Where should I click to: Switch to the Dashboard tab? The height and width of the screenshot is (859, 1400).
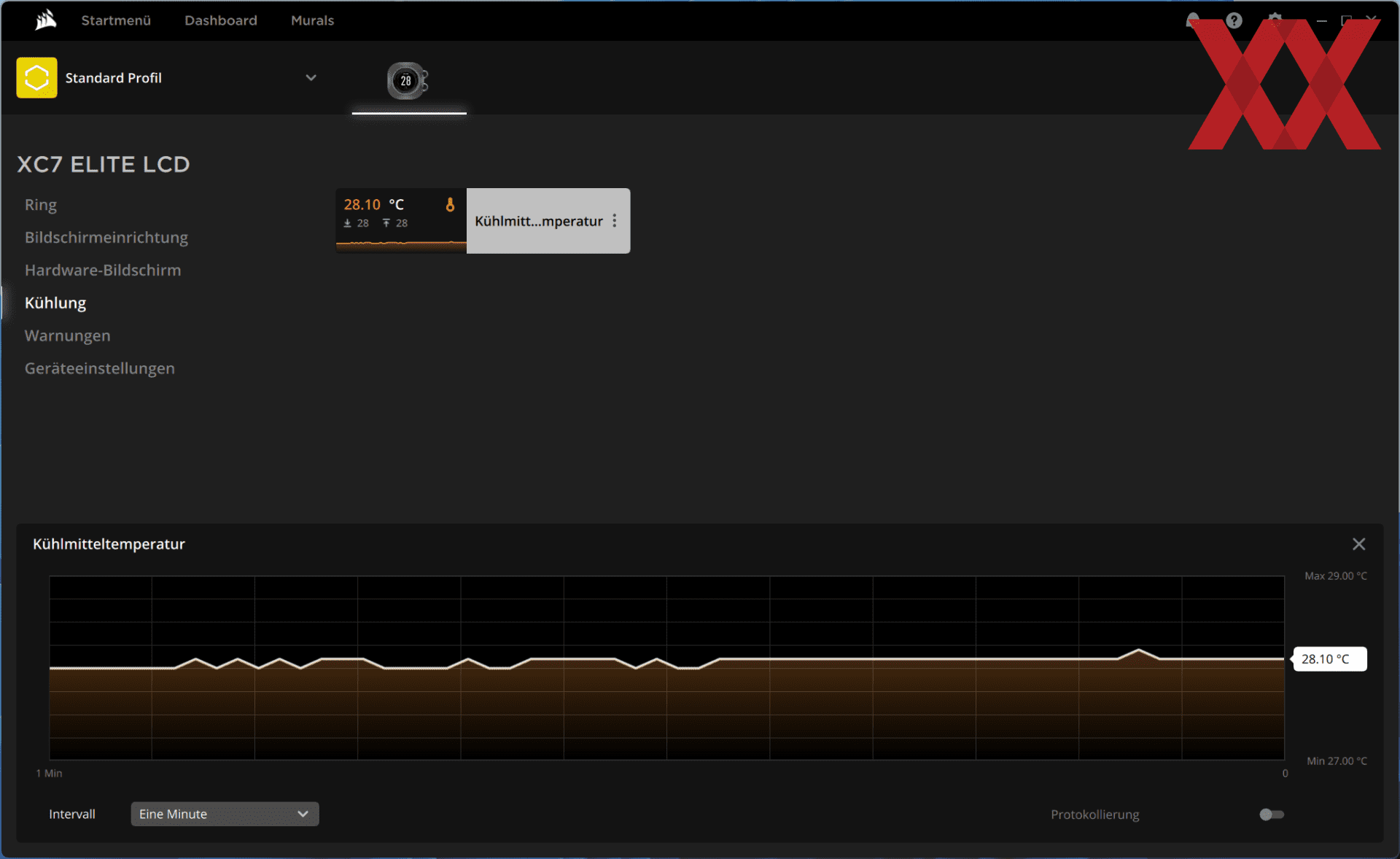coord(221,20)
